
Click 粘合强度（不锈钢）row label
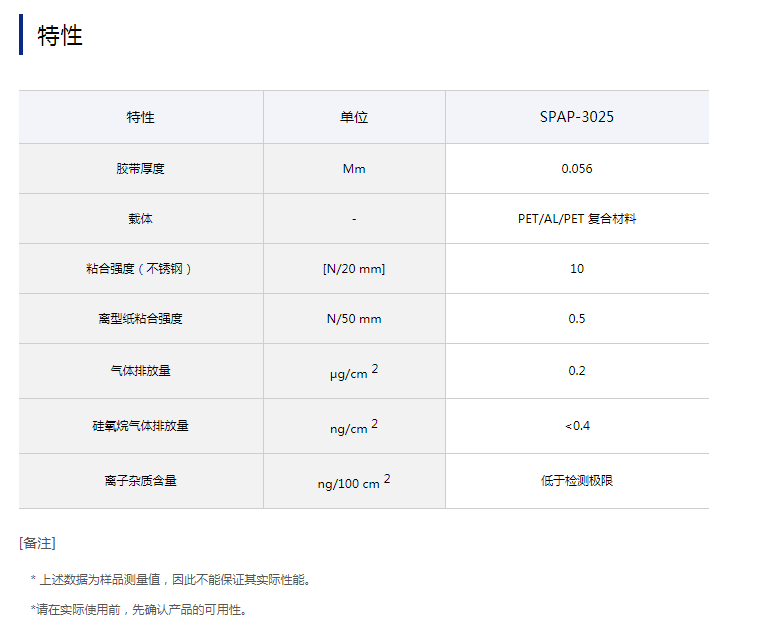140,269
